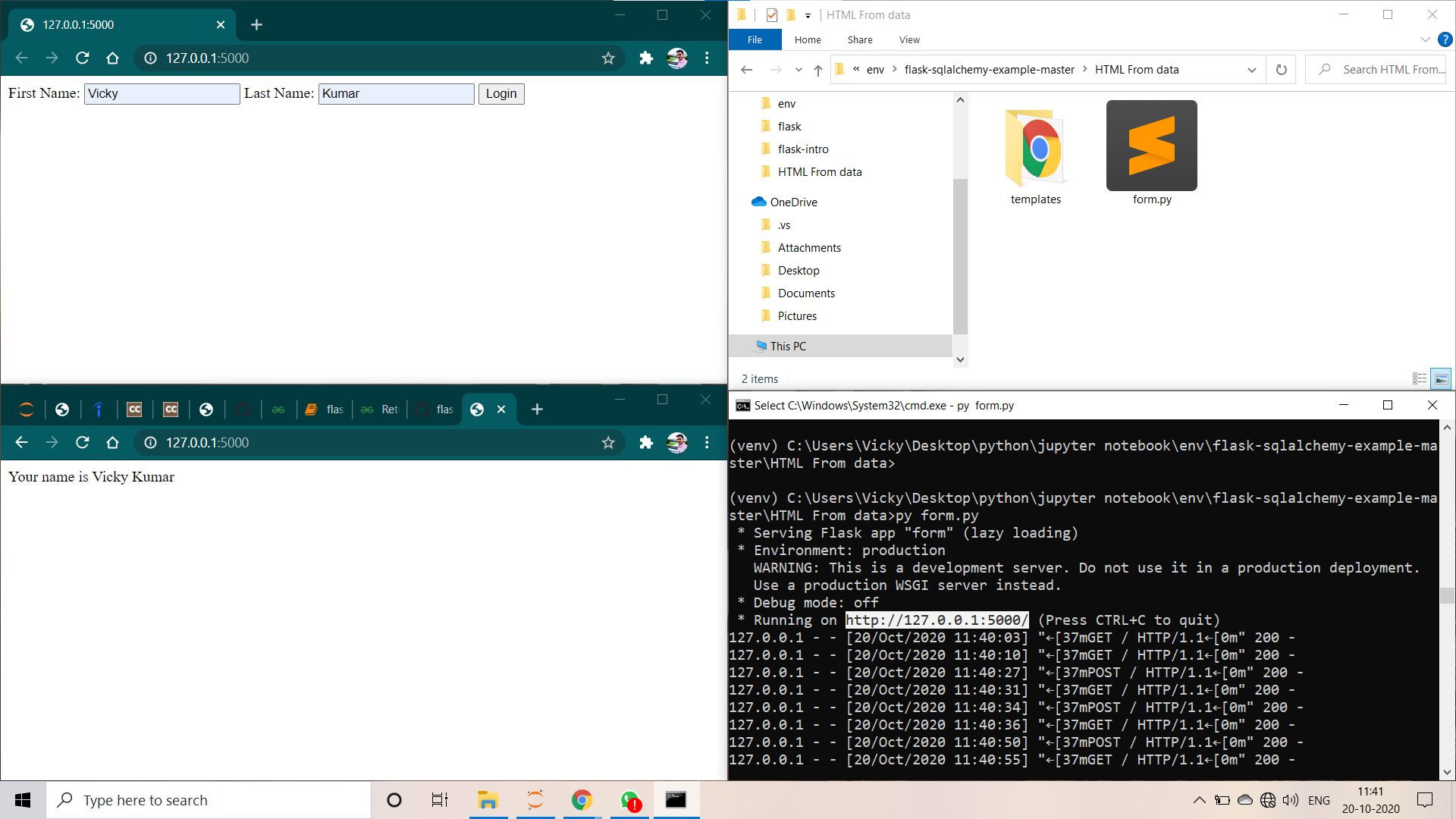Toggle volume speaker icon in system tray
Viewport: 1456px width, 819px height.
[1290, 800]
